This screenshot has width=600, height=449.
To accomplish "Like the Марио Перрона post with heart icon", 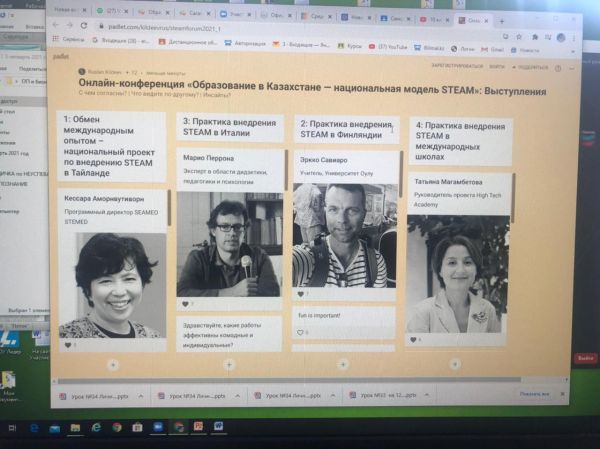I will (184, 303).
